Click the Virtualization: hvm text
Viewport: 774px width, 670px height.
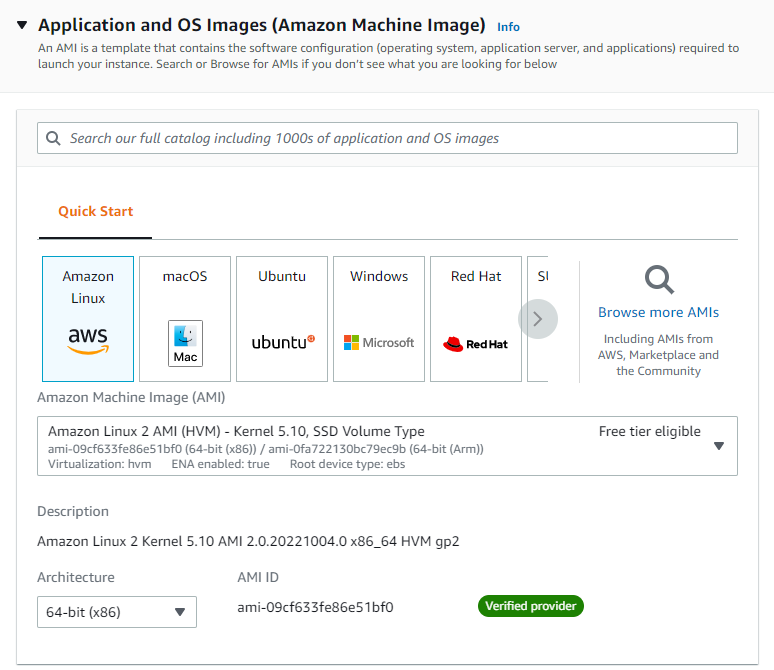[100, 464]
